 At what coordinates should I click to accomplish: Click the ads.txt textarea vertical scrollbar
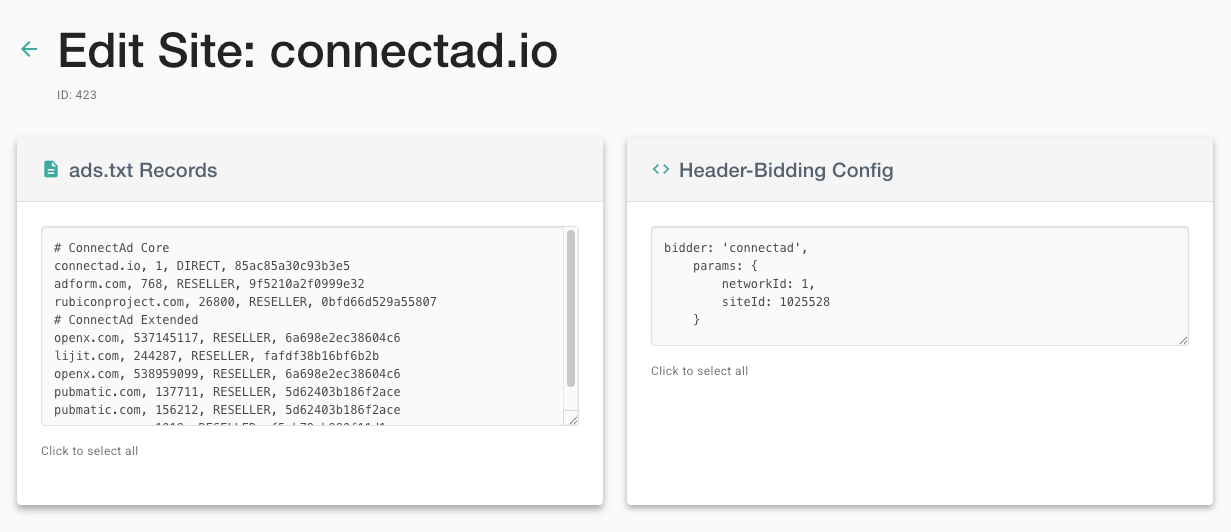click(x=571, y=308)
